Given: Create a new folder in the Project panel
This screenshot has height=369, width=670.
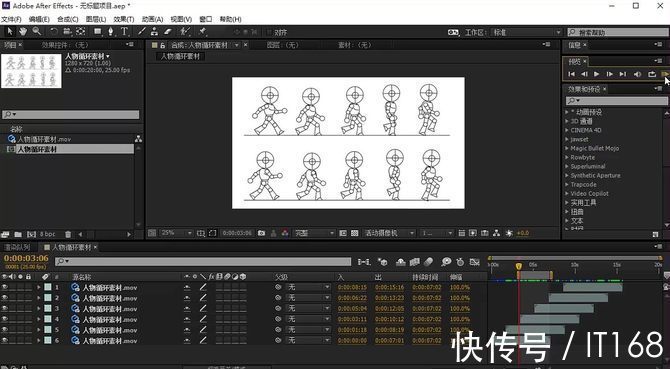Looking at the screenshot, I should pyautogui.click(x=18, y=234).
